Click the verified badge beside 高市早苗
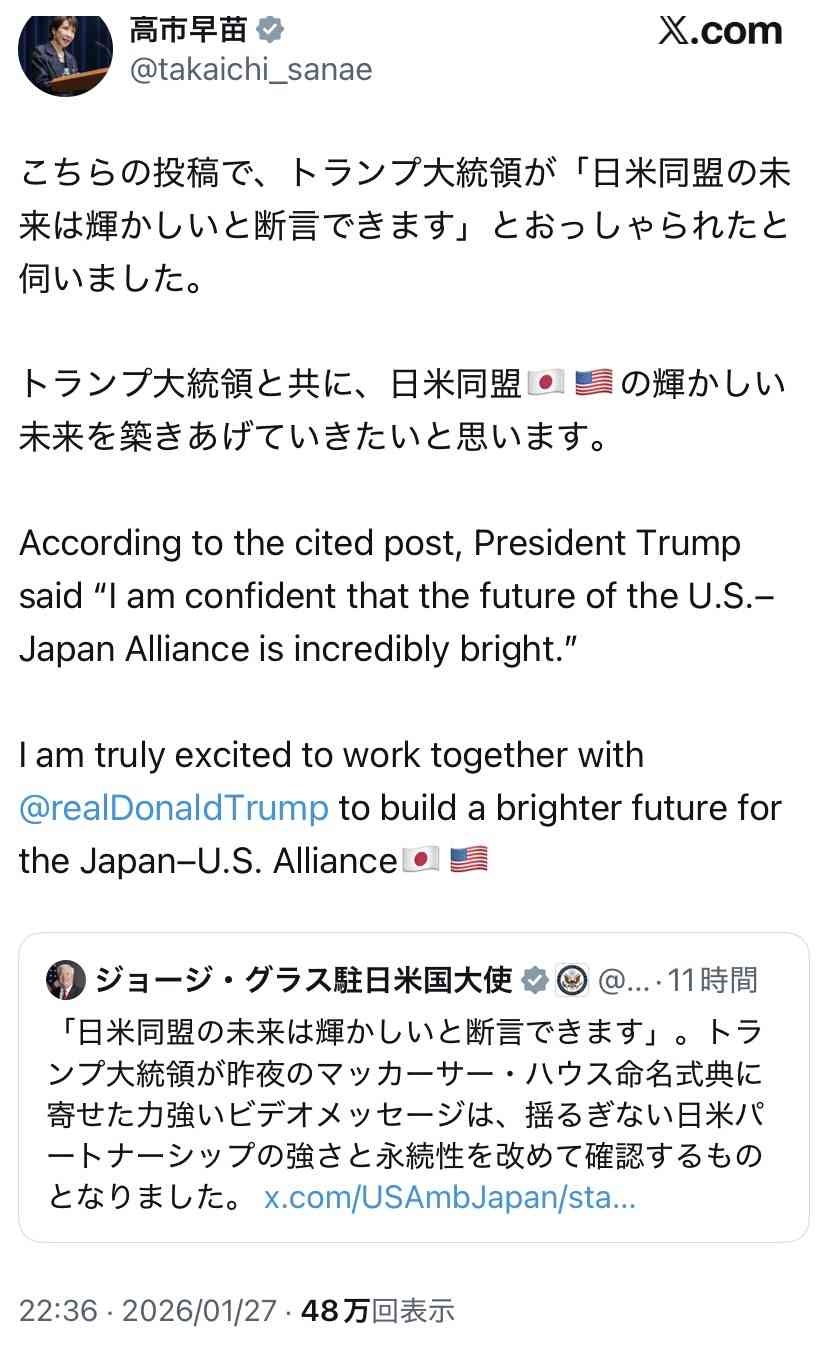Image resolution: width=828 pixels, height=1351 pixels. tap(269, 31)
